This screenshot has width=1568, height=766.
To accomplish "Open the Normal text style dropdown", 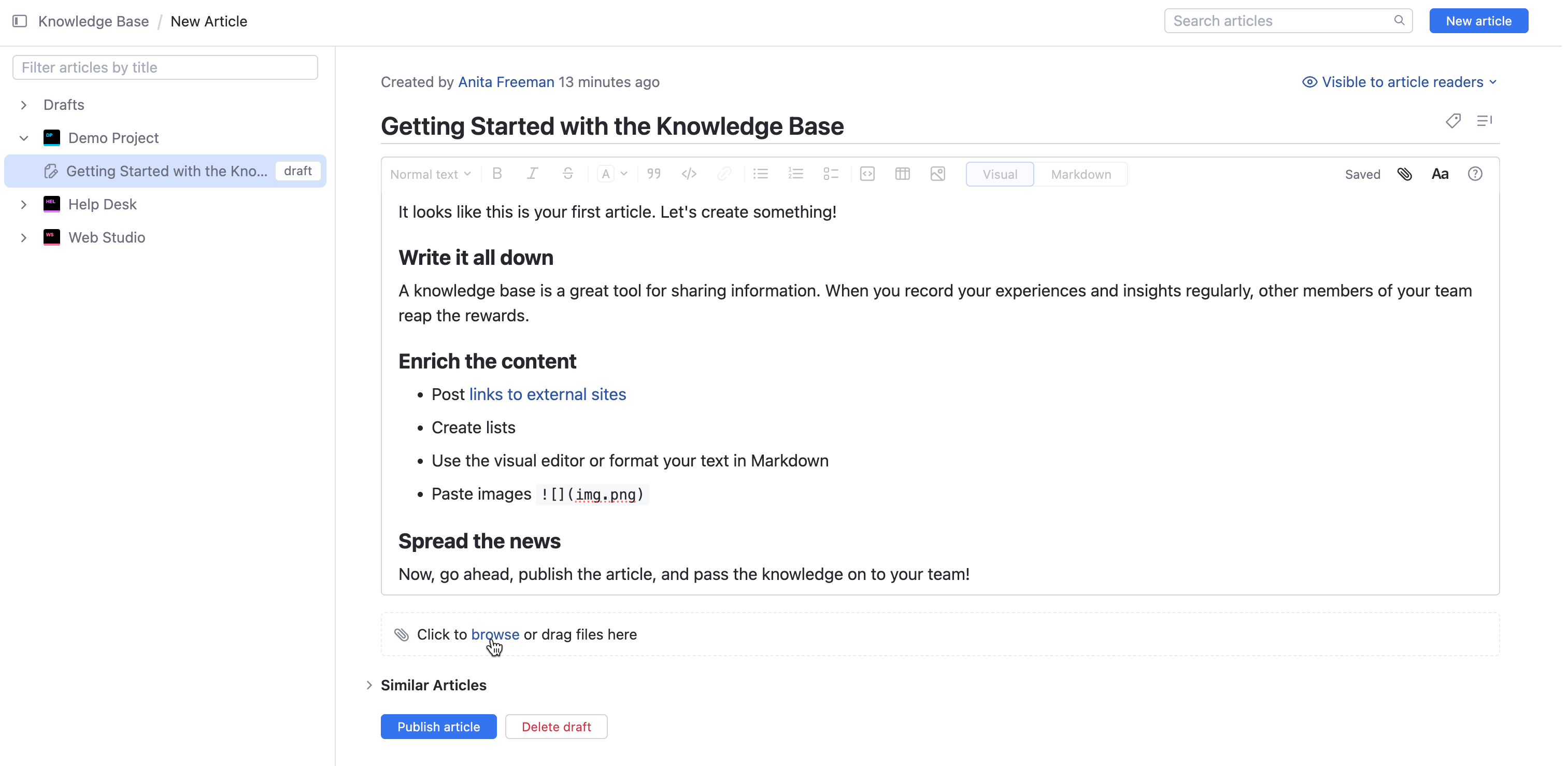I will [x=430, y=174].
